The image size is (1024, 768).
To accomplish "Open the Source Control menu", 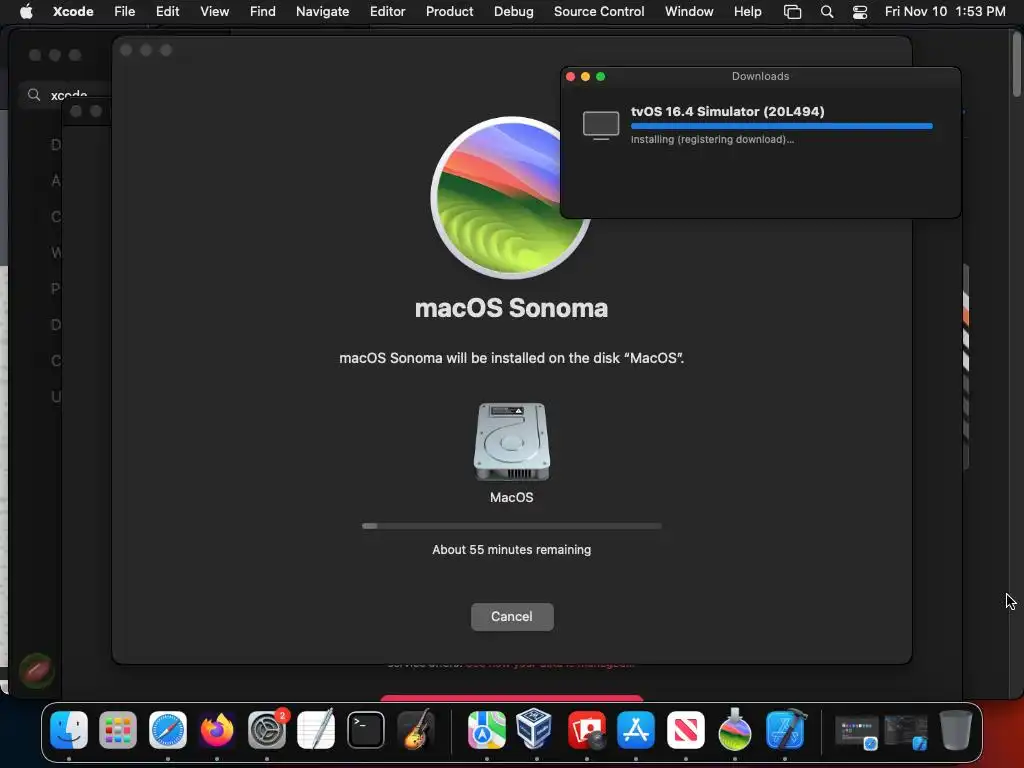I will coord(599,11).
